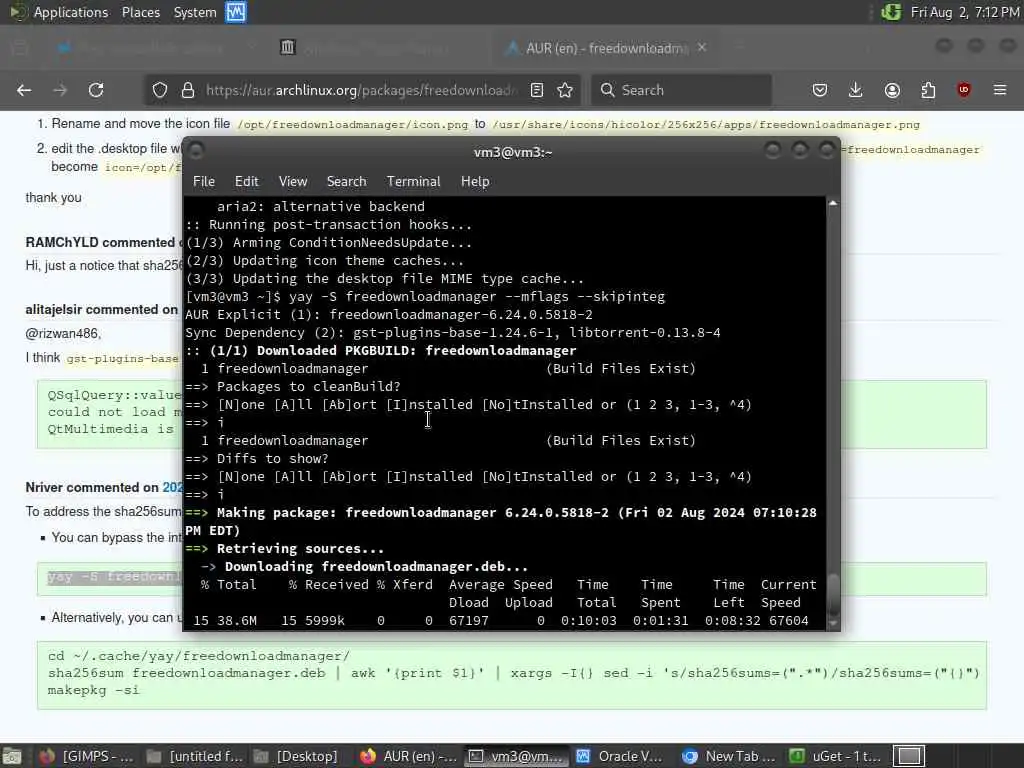Open the System panel menu
Viewport: 1024px width, 768px height.
coord(195,12)
